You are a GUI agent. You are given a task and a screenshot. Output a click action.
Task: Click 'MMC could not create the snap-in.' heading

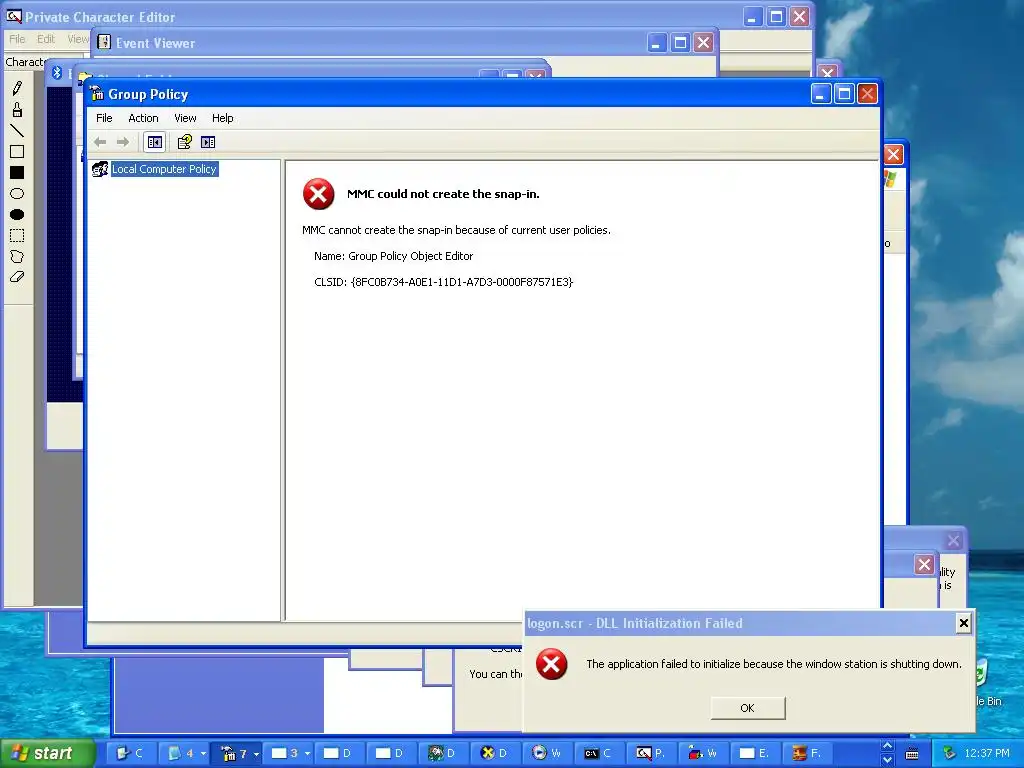point(443,194)
